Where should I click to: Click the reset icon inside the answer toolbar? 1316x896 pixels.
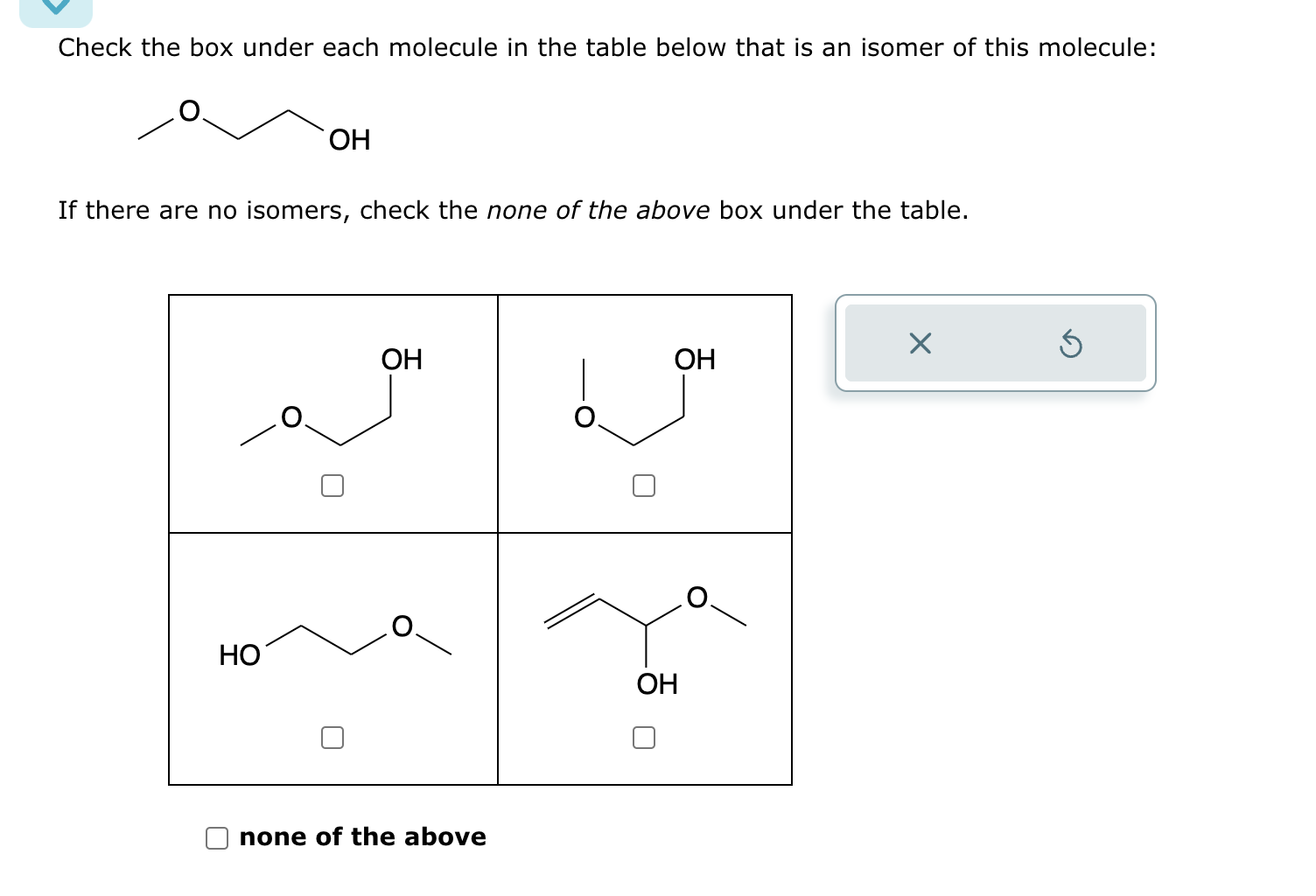tap(1071, 345)
